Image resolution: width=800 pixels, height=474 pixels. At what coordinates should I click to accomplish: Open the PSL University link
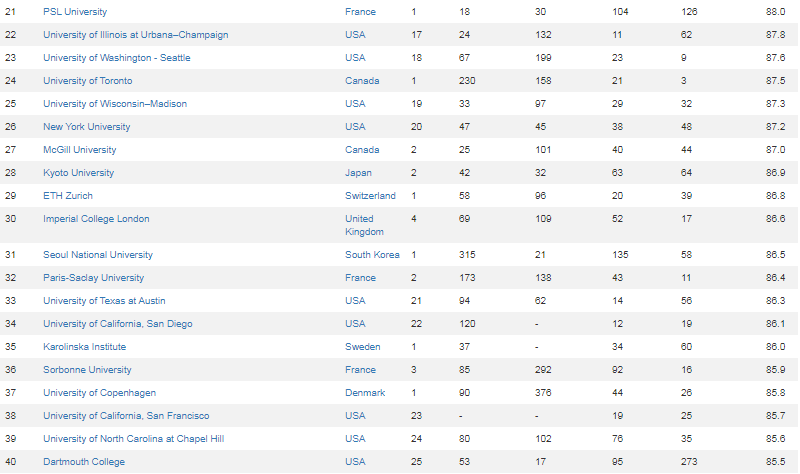[x=75, y=12]
